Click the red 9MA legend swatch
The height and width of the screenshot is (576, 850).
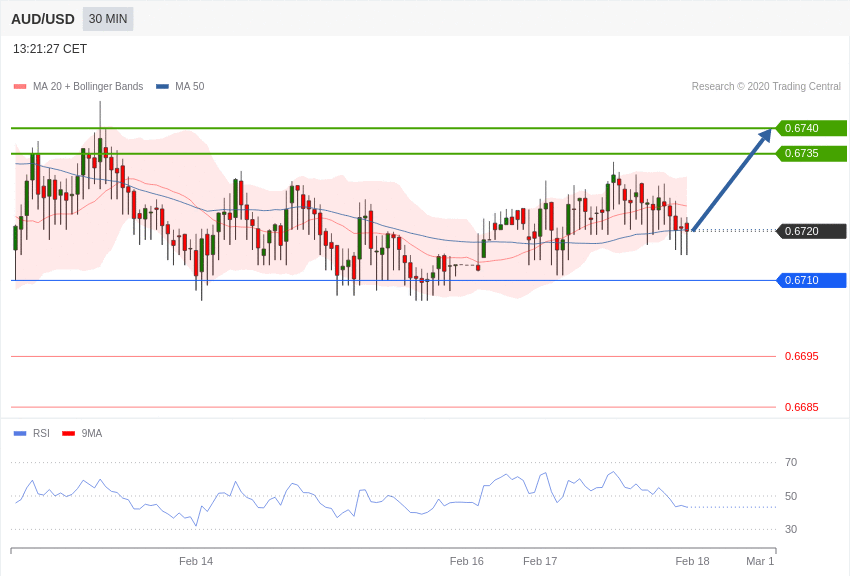68,433
